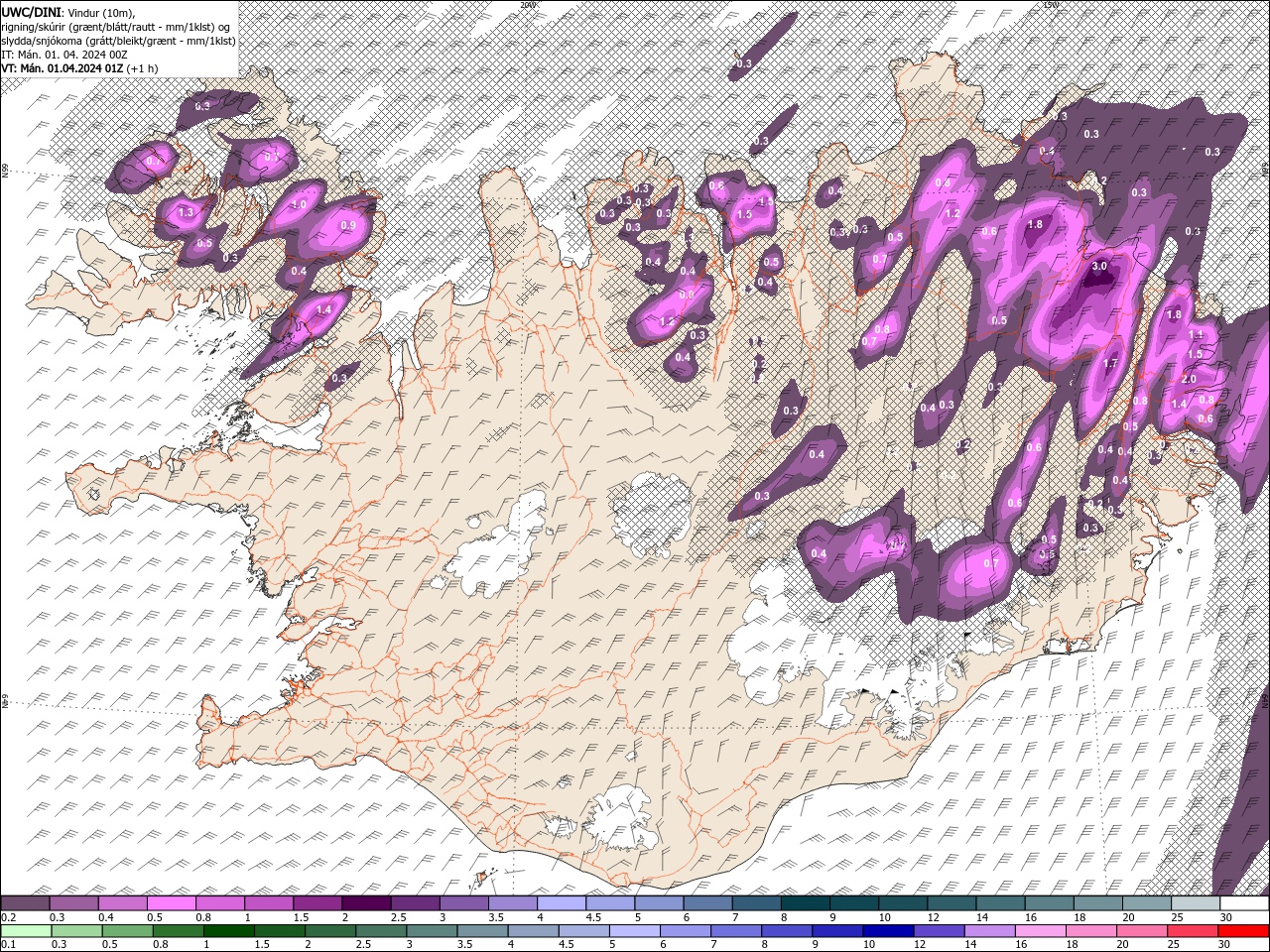Screen dimensions: 1270x952
Task: Click the IT: Mán. 01. 04. 2024 00Z line
Action: tap(64, 54)
